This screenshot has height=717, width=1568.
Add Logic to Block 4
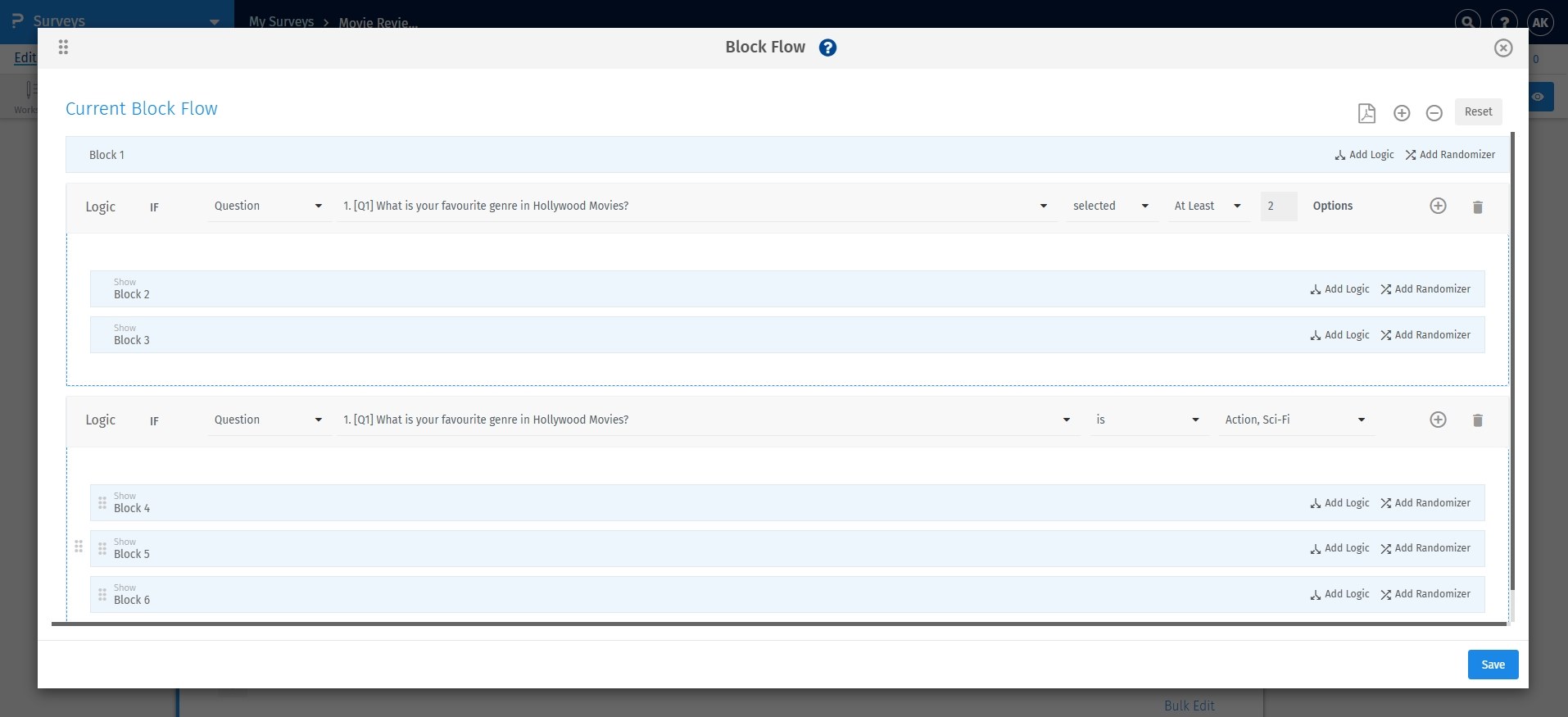coord(1339,503)
